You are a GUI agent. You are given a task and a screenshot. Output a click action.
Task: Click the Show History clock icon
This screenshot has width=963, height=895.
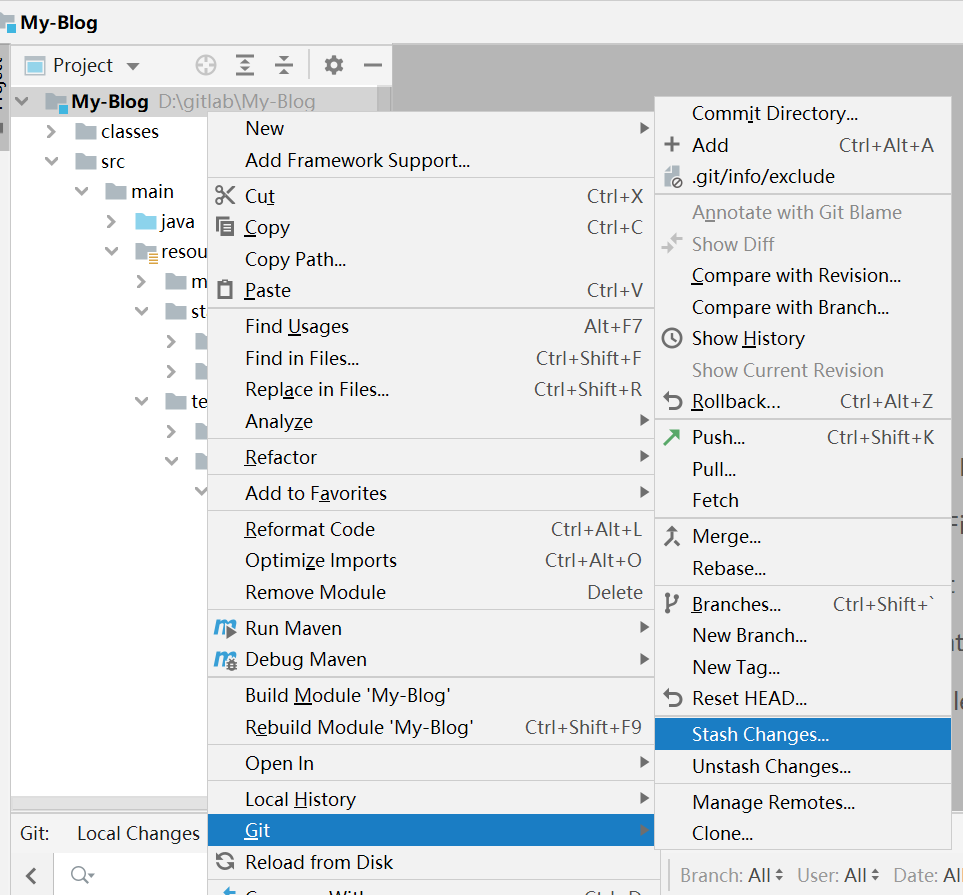pyautogui.click(x=673, y=339)
